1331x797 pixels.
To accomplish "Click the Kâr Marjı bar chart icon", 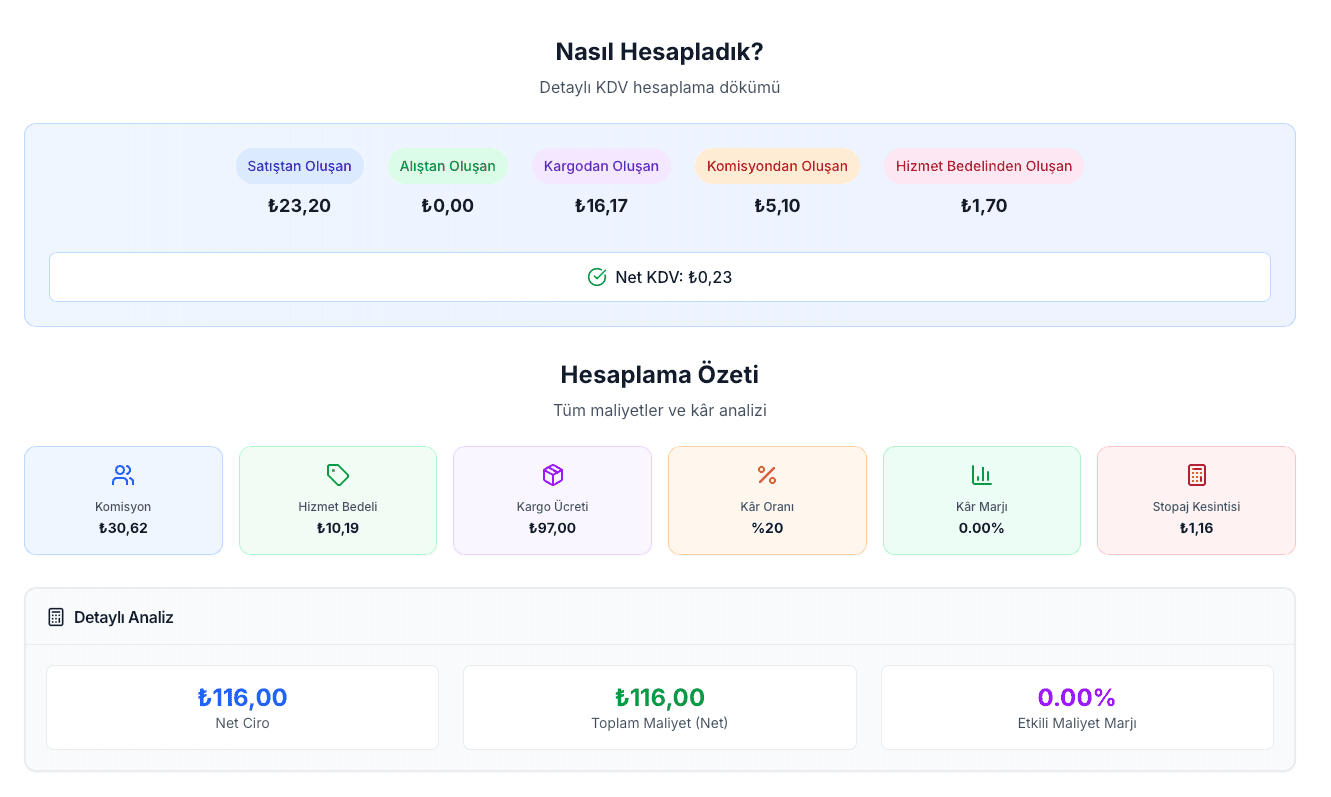I will tap(982, 475).
